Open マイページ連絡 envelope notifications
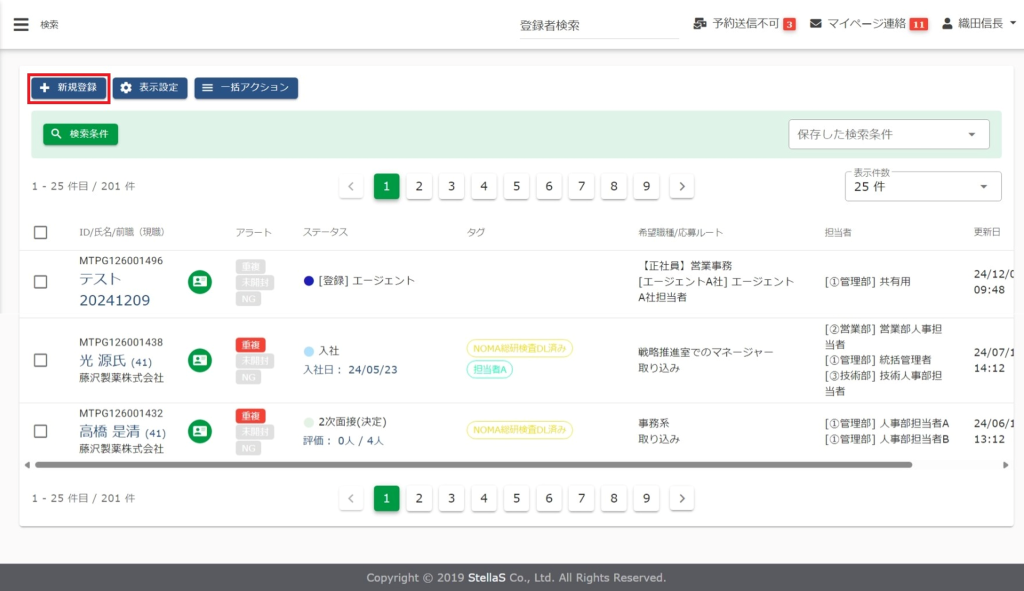Viewport: 1024px width, 591px height. 816,24
